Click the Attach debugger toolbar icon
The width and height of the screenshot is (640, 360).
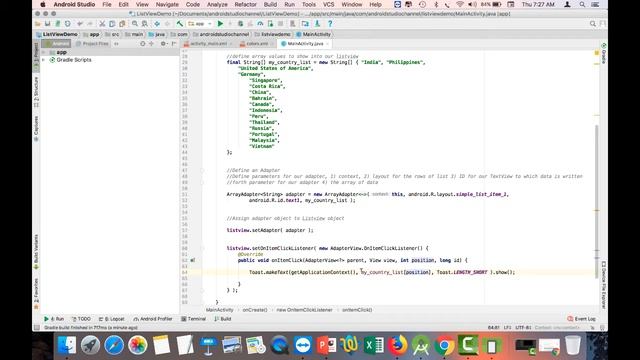270,24
